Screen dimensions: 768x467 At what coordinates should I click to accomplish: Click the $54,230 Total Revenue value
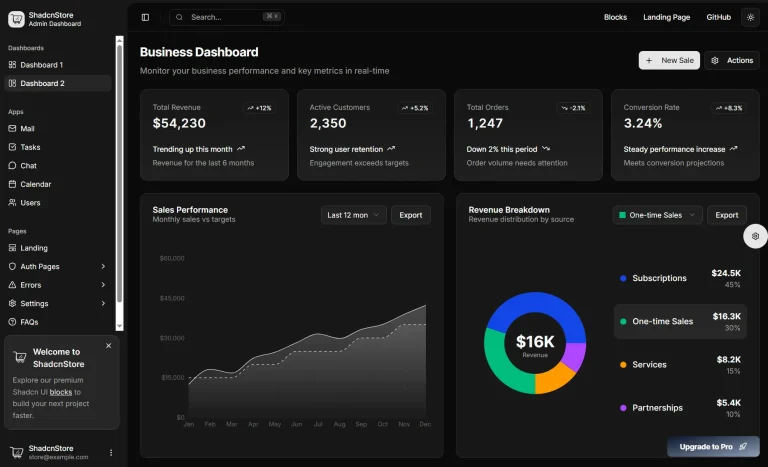[179, 123]
